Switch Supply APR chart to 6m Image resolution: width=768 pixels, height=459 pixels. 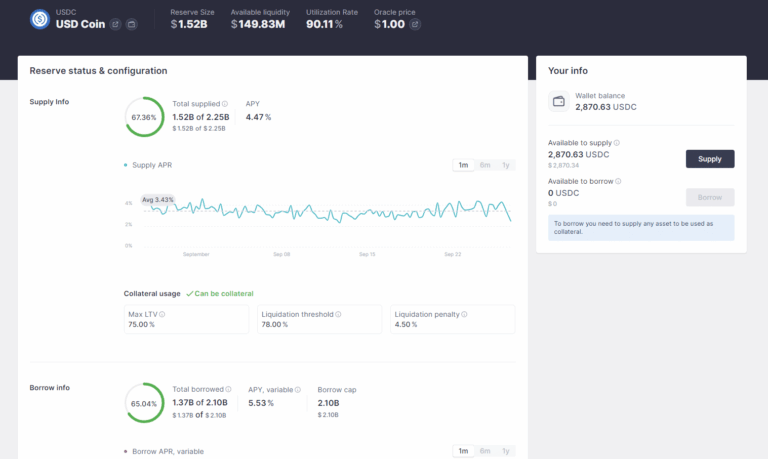[485, 165]
